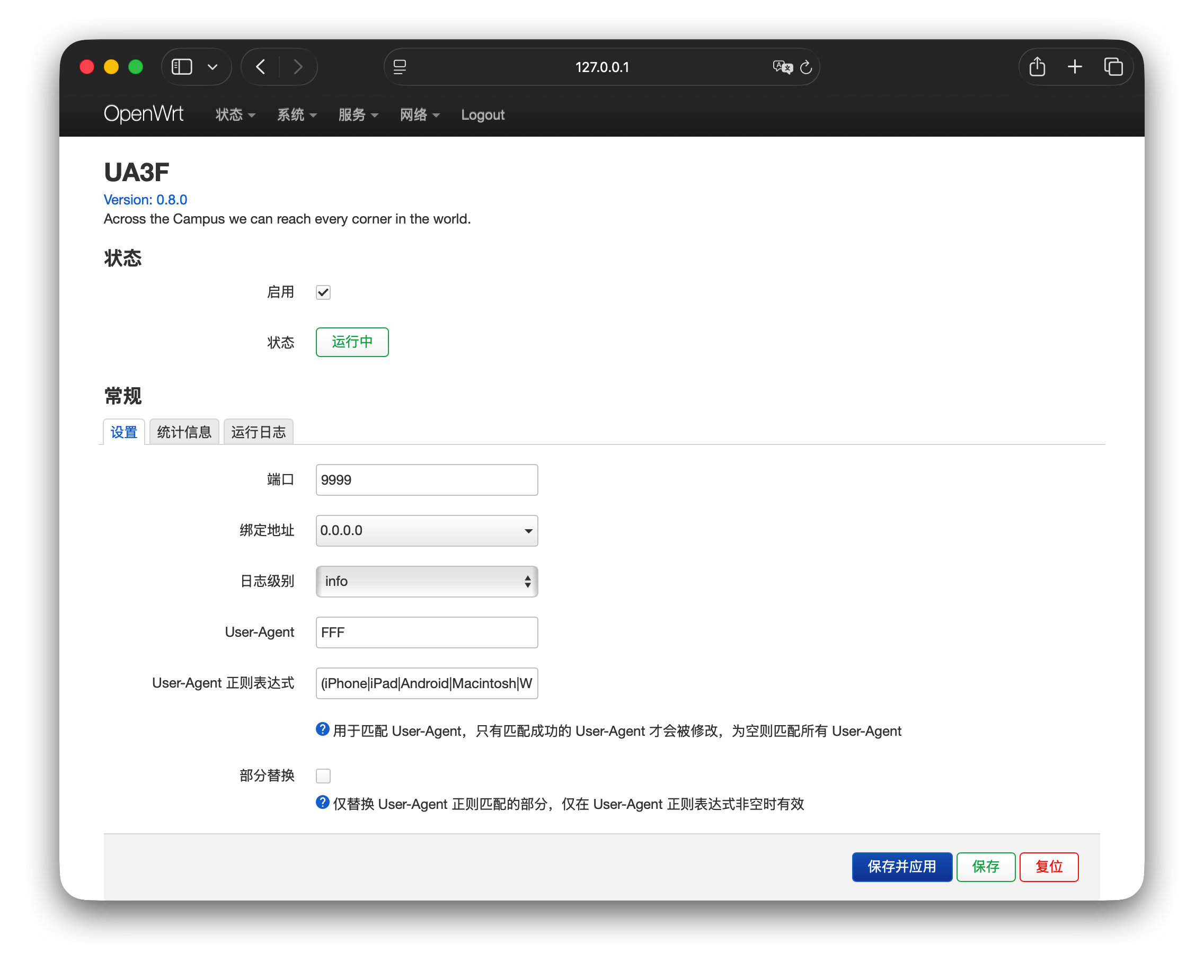
Task: Expand the 网络 navigation menu
Action: pos(419,114)
